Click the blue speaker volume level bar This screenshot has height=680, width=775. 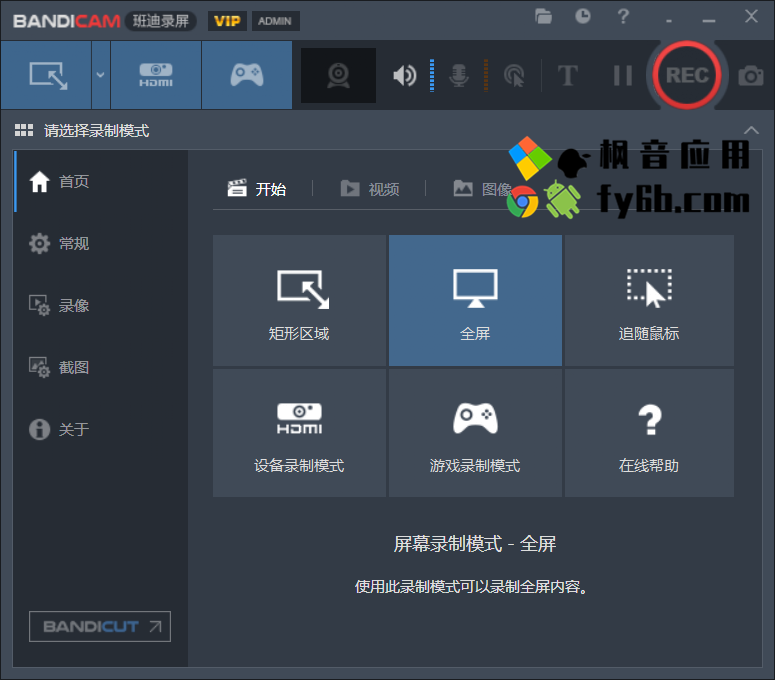pyautogui.click(x=432, y=76)
